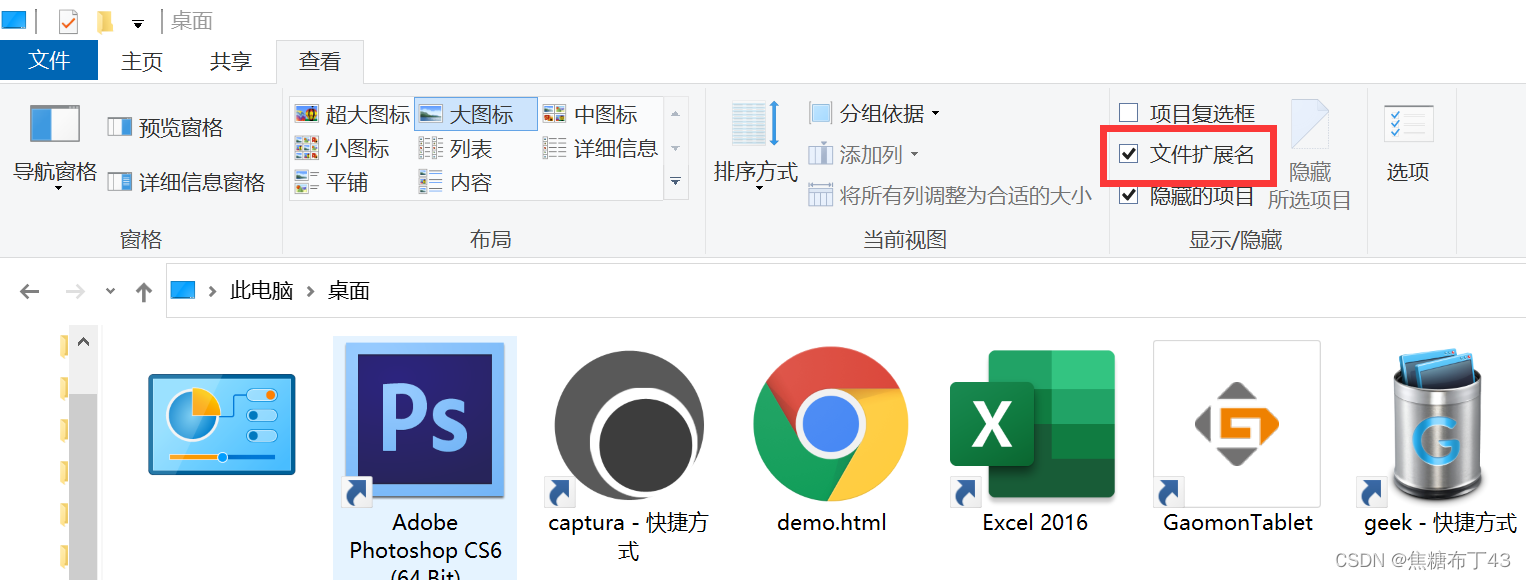Click 此电脑 in the address bar
1526x580 pixels.
pos(261,291)
